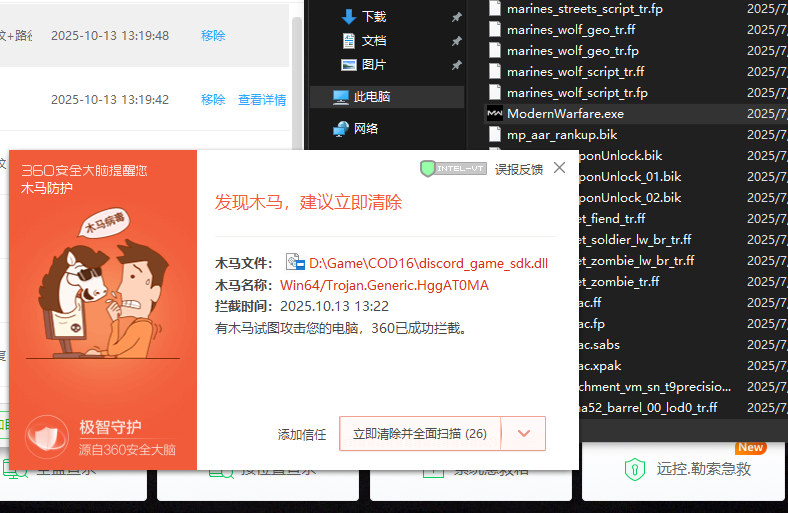Image resolution: width=788 pixels, height=513 pixels.
Task: Click file name mp_aar_rankup.bik
Action: pyautogui.click(x=562, y=135)
